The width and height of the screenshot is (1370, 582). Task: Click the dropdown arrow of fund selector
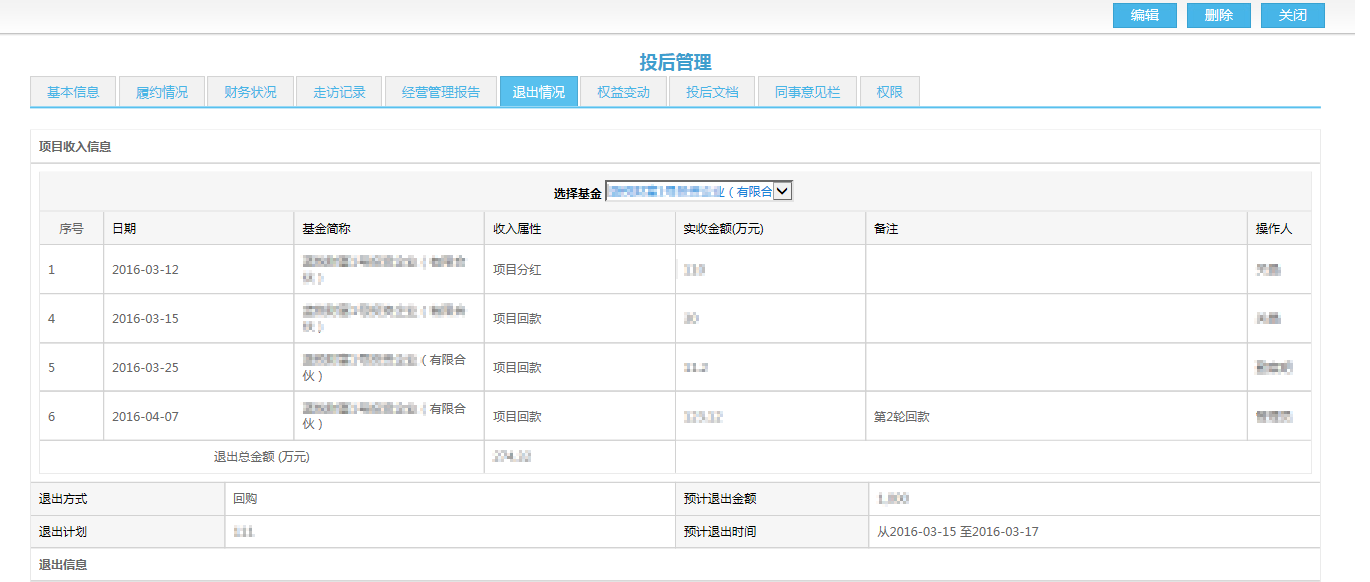coord(784,190)
